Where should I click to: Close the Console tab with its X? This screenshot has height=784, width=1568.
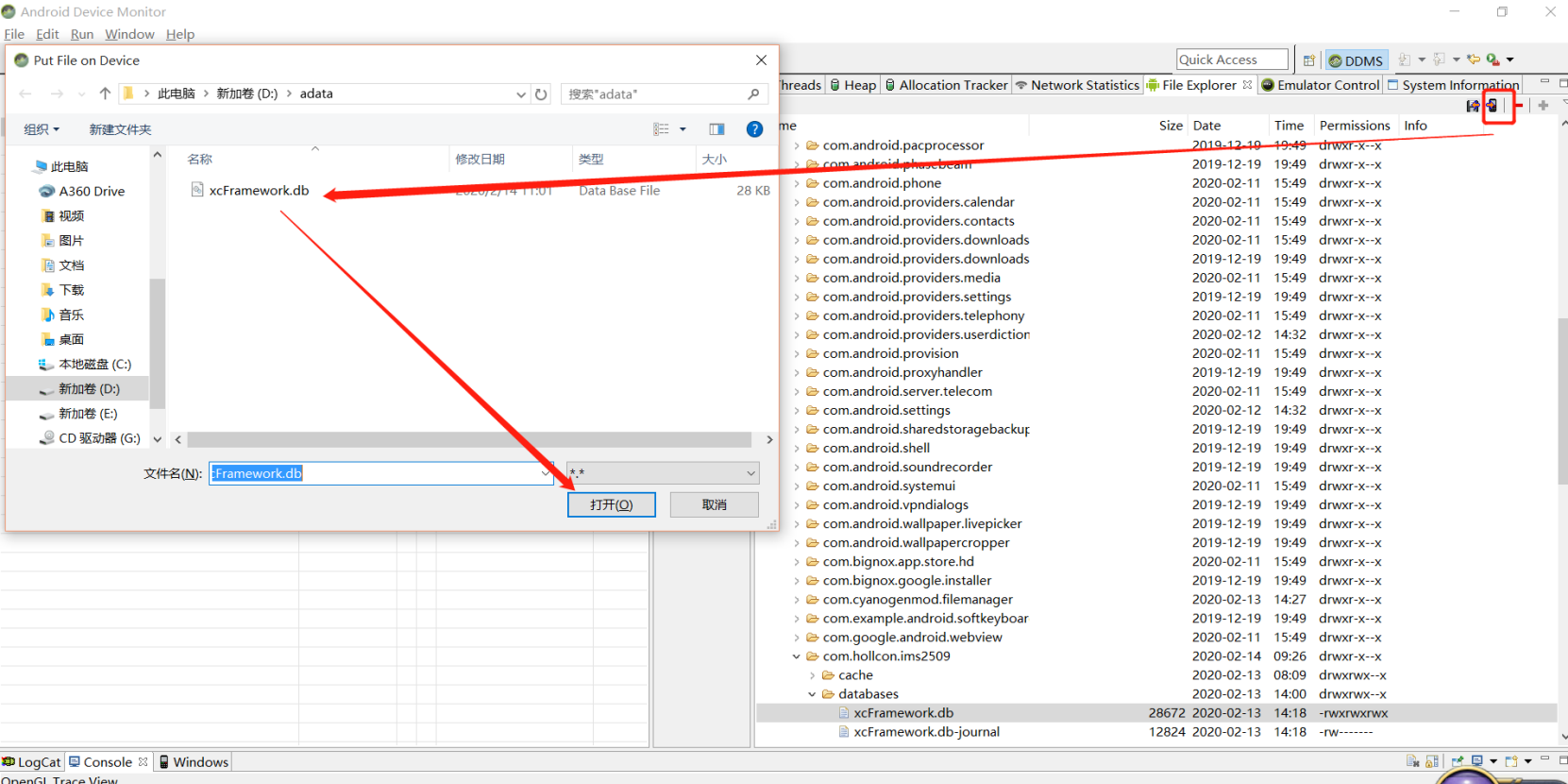pos(143,761)
